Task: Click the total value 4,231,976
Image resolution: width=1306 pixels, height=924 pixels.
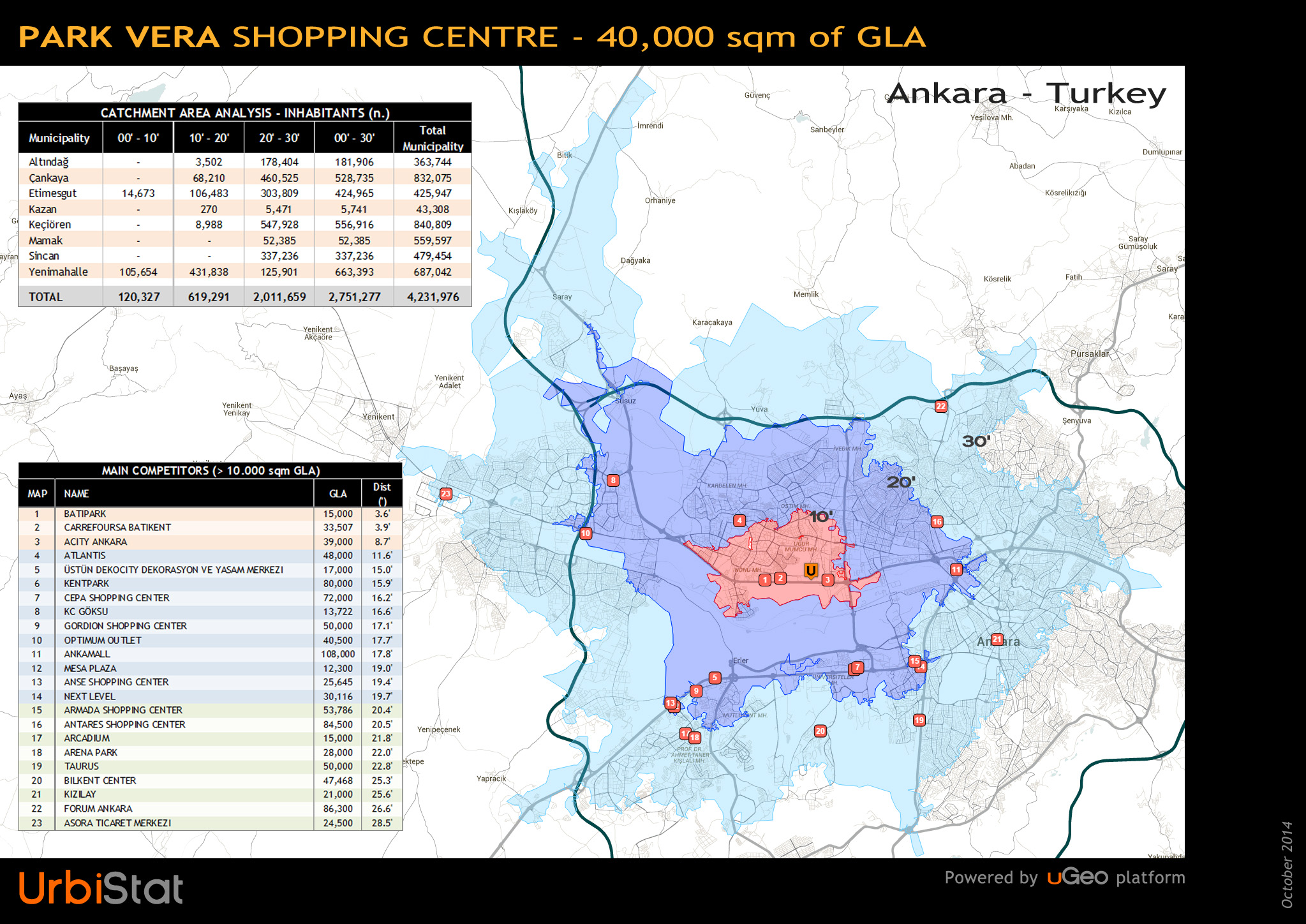Action: pos(433,297)
